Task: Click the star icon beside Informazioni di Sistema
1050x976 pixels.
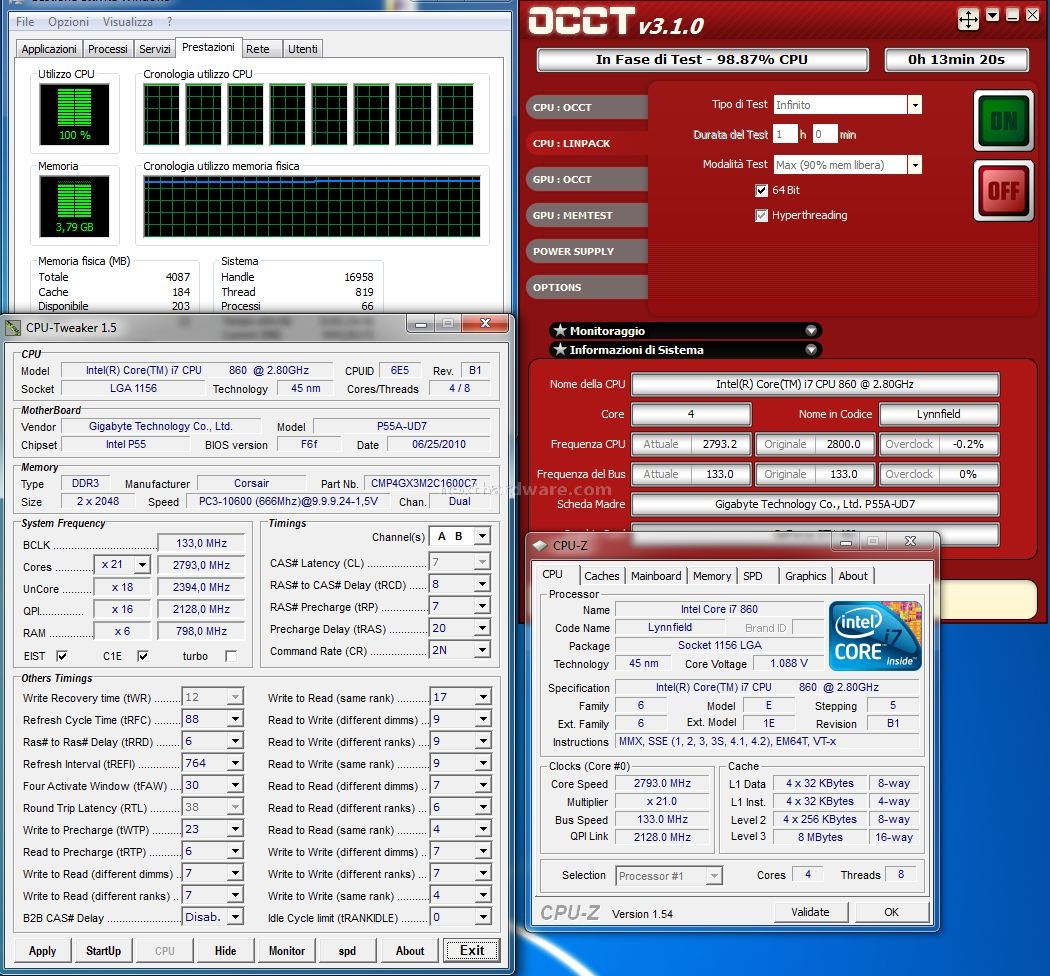Action: [x=560, y=349]
